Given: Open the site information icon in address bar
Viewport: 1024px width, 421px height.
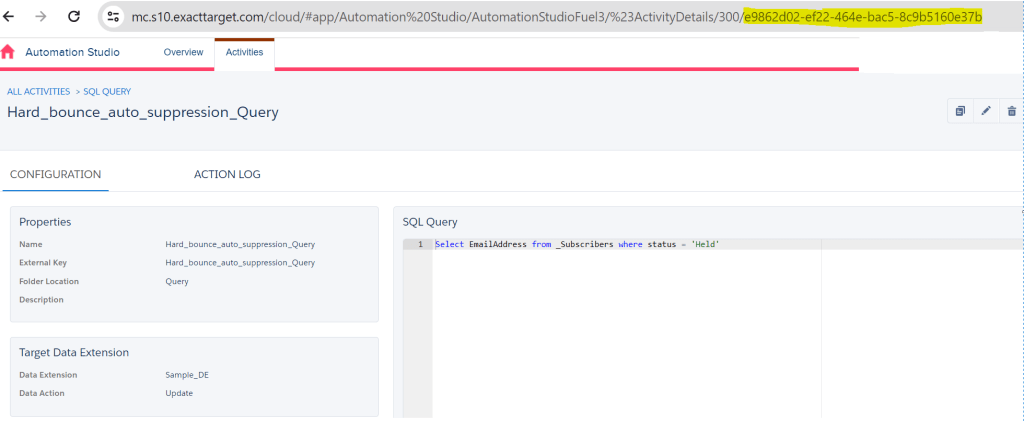Looking at the screenshot, I should pos(113,17).
